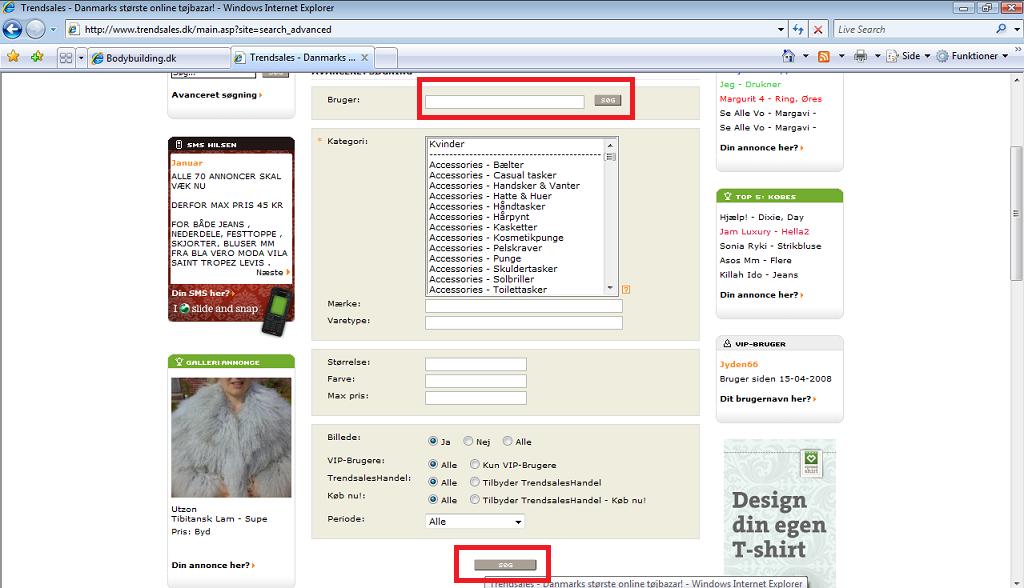Click the Print icon in toolbar

point(861,56)
